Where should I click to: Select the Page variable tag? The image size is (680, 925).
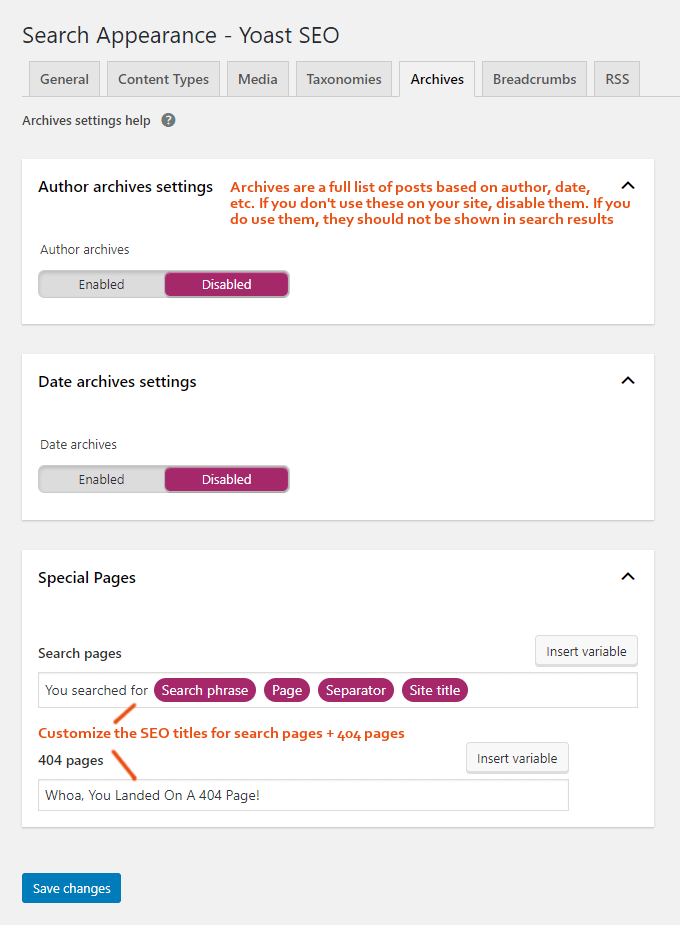click(x=287, y=690)
